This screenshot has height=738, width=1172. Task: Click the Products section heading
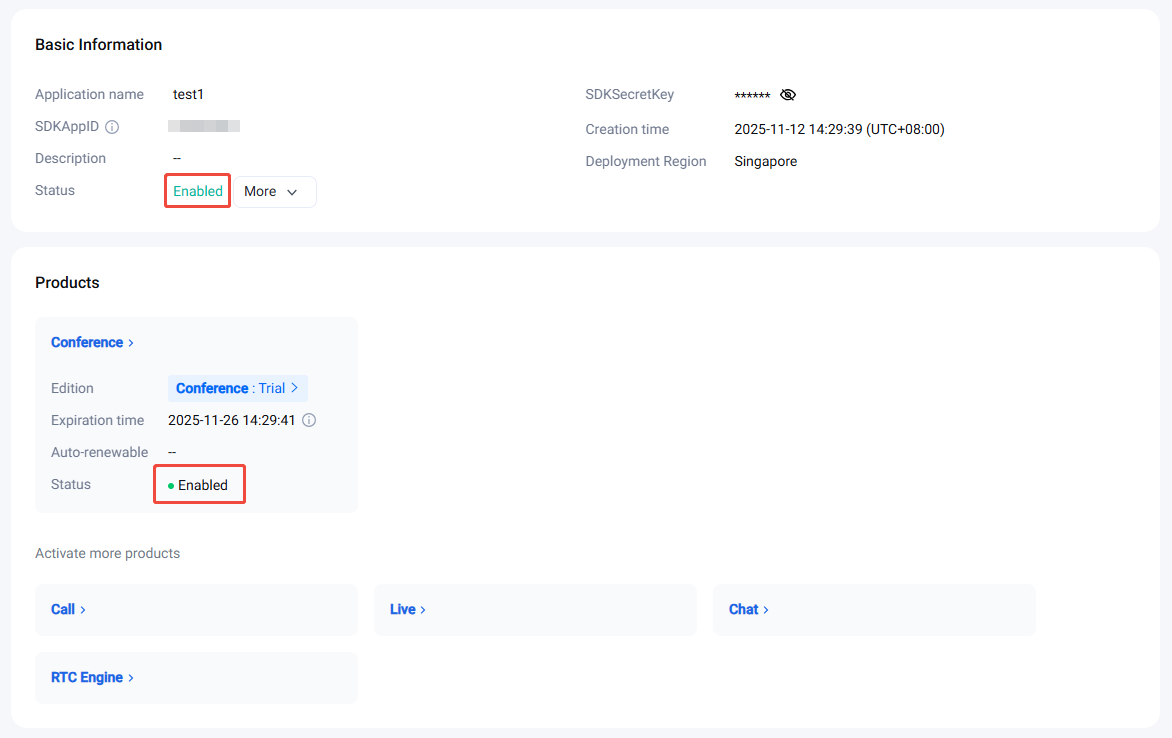tap(67, 283)
